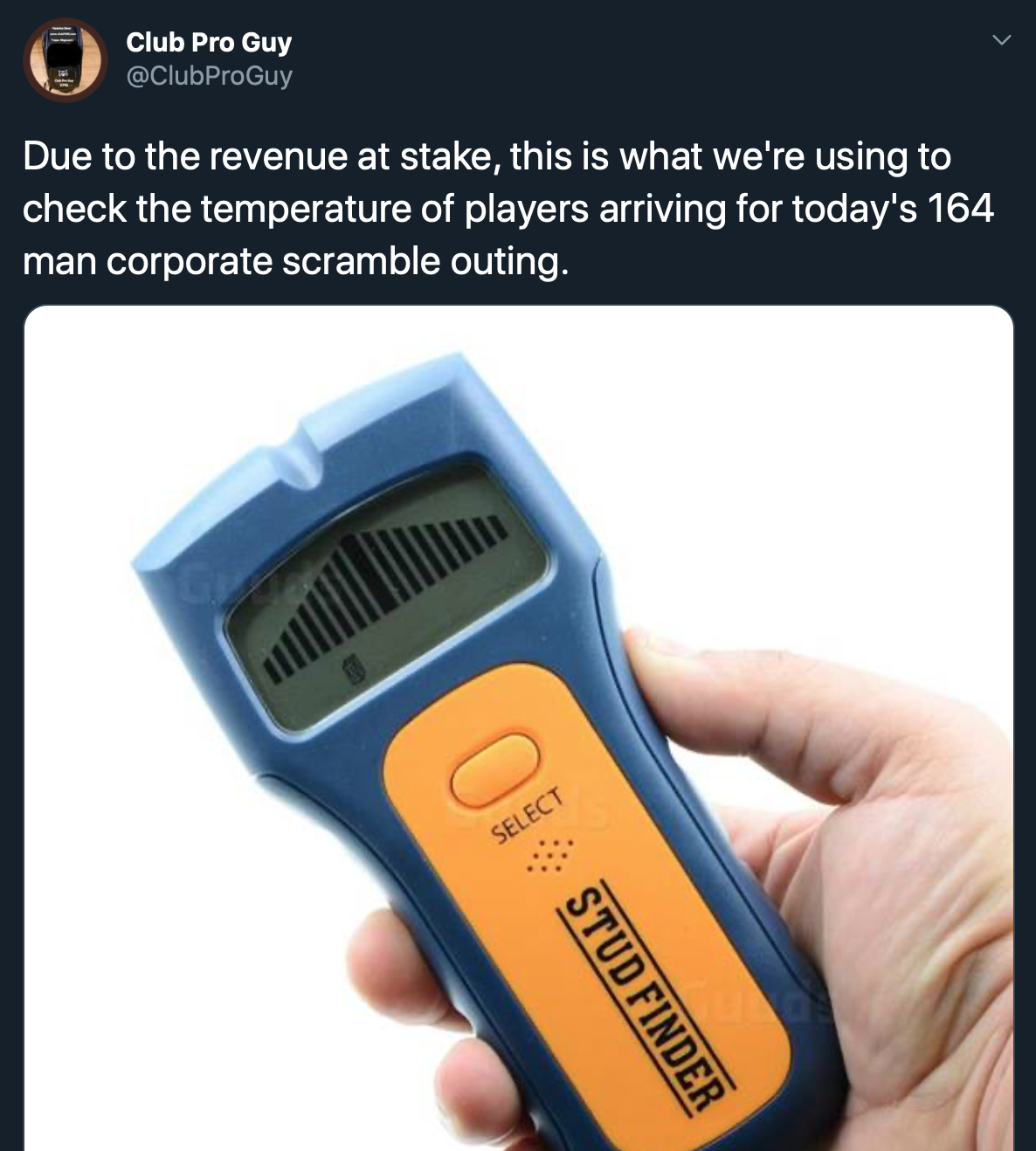Image resolution: width=1036 pixels, height=1151 pixels.
Task: Click the tweet text about temperature checks
Action: (x=508, y=209)
